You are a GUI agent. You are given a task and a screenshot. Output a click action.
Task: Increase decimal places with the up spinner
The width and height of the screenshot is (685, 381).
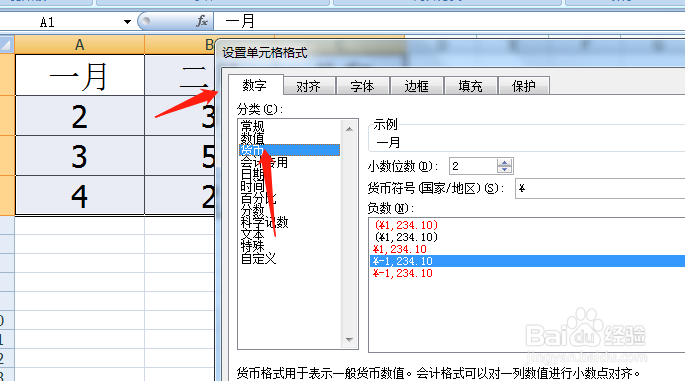(x=505, y=162)
